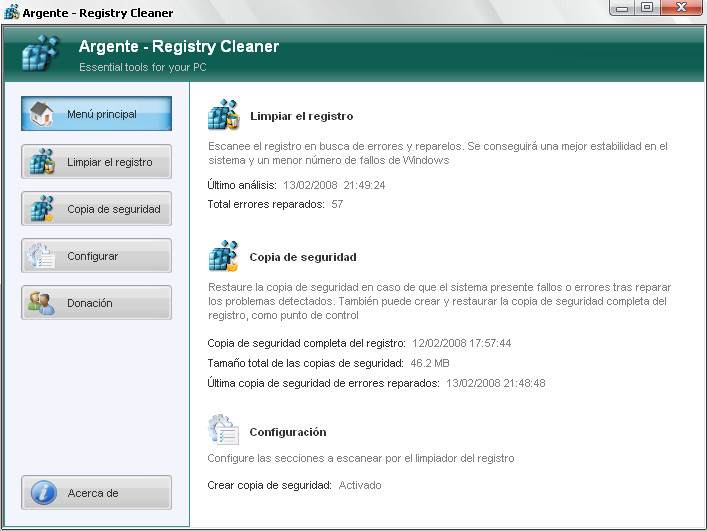The image size is (707, 531).
Task: Click the blue info icon on Acerca de
Action: [x=44, y=492]
